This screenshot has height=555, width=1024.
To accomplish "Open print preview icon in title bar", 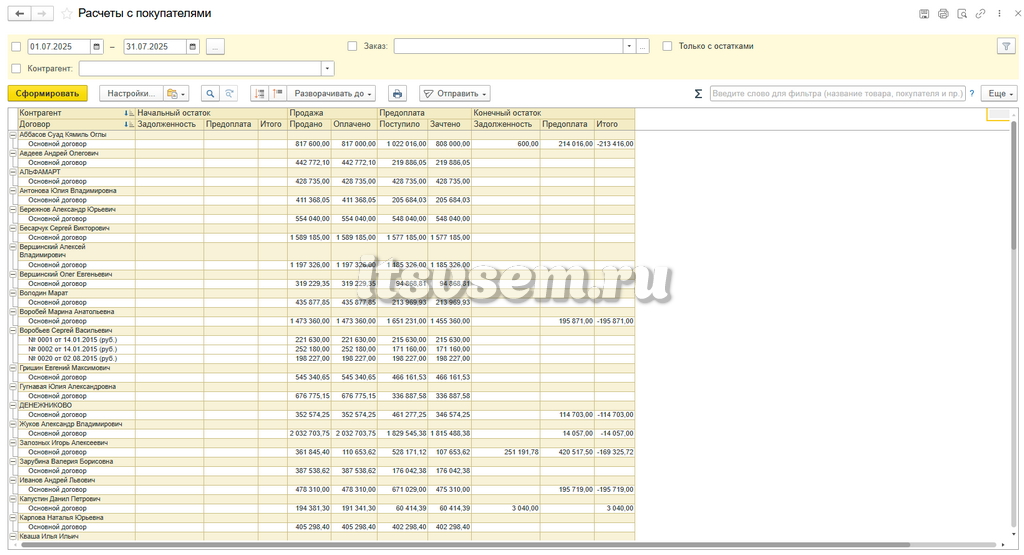I will 961,14.
